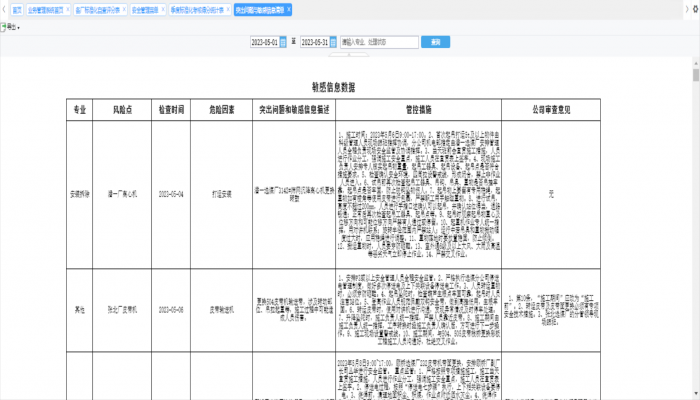The width and height of the screenshot is (700, 400).
Task: Open the 安全管理目标 tab
Action: point(144,9)
